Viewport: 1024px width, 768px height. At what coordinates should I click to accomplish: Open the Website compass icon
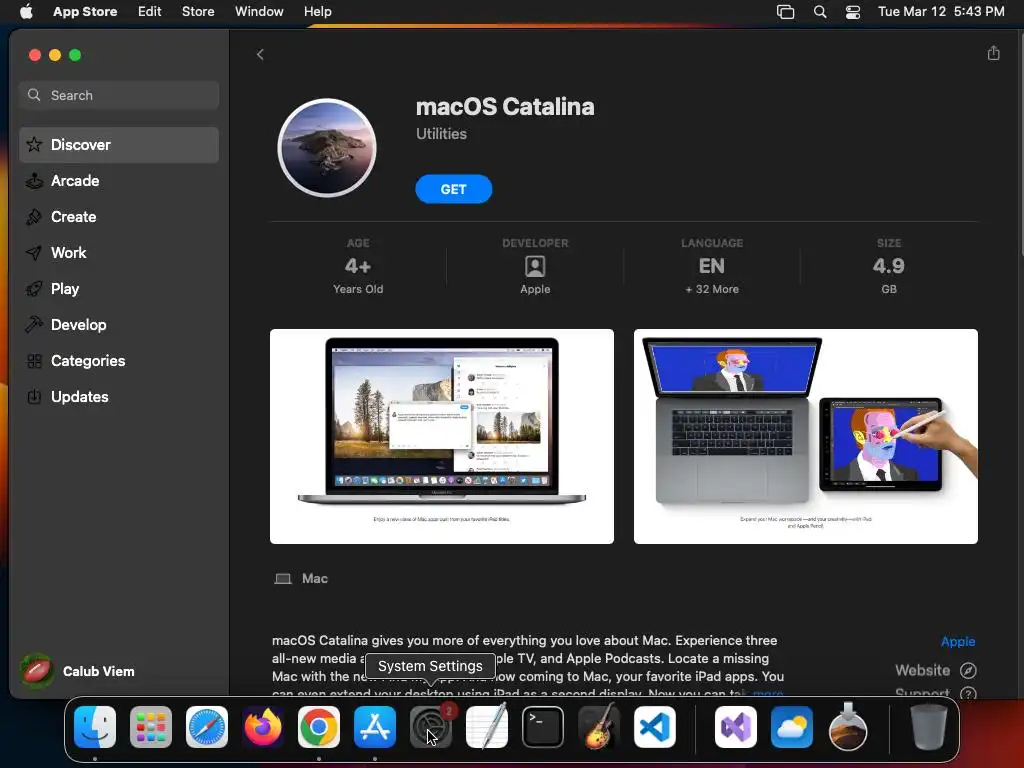(968, 670)
